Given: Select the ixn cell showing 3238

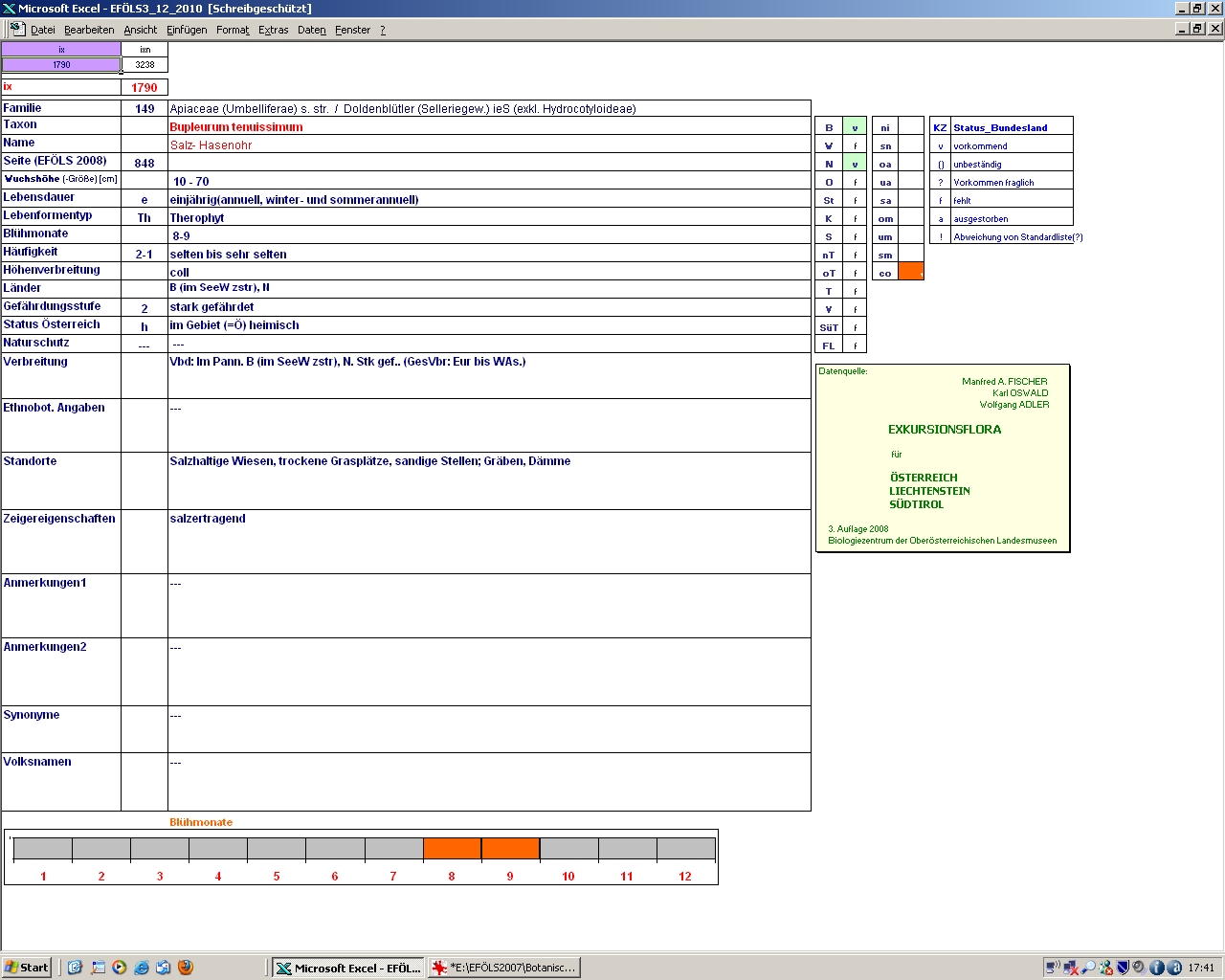Looking at the screenshot, I should click(x=145, y=65).
